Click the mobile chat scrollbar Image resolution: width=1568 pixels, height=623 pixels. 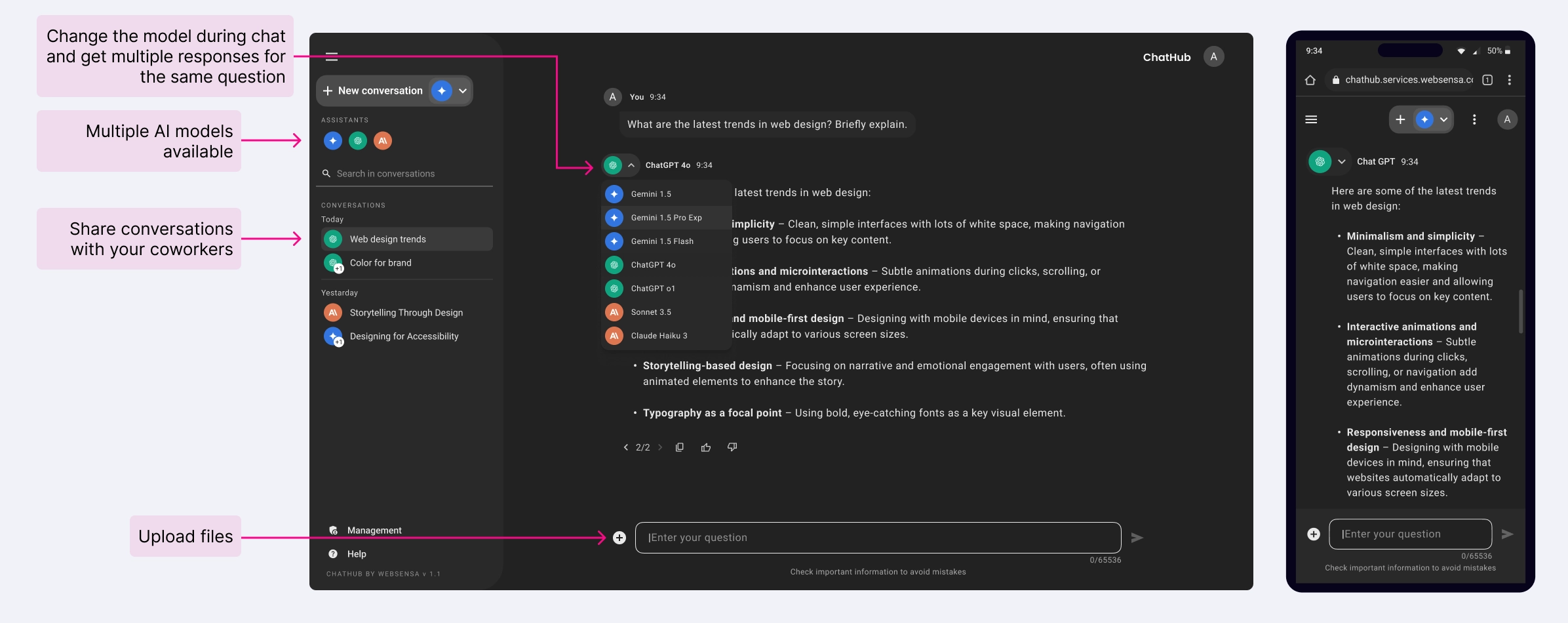coord(1521,311)
